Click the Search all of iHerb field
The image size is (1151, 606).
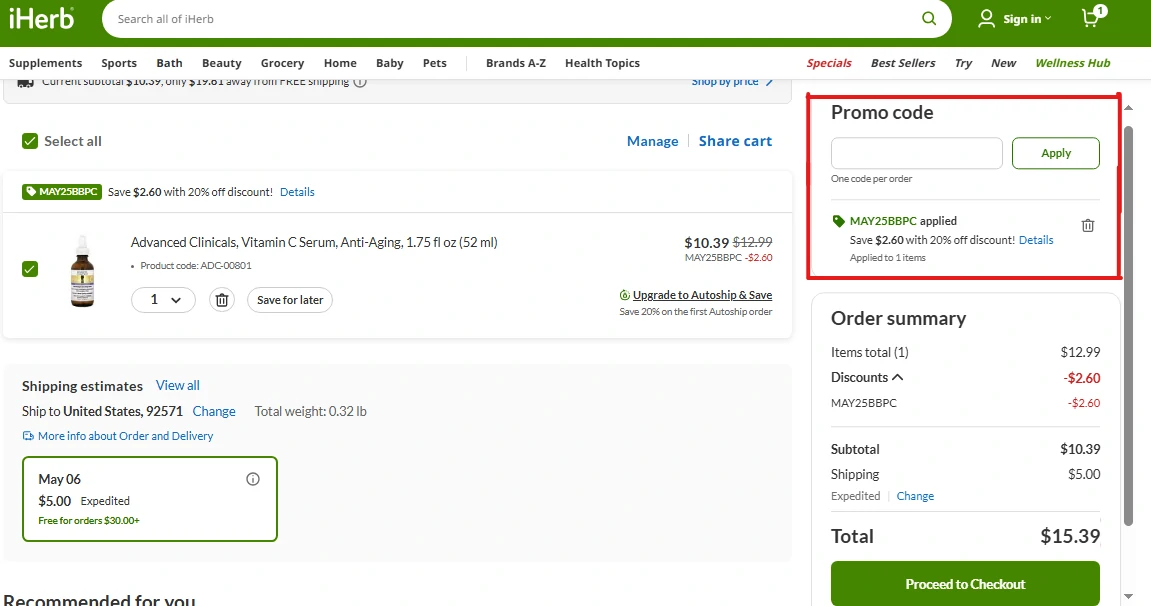coord(514,19)
